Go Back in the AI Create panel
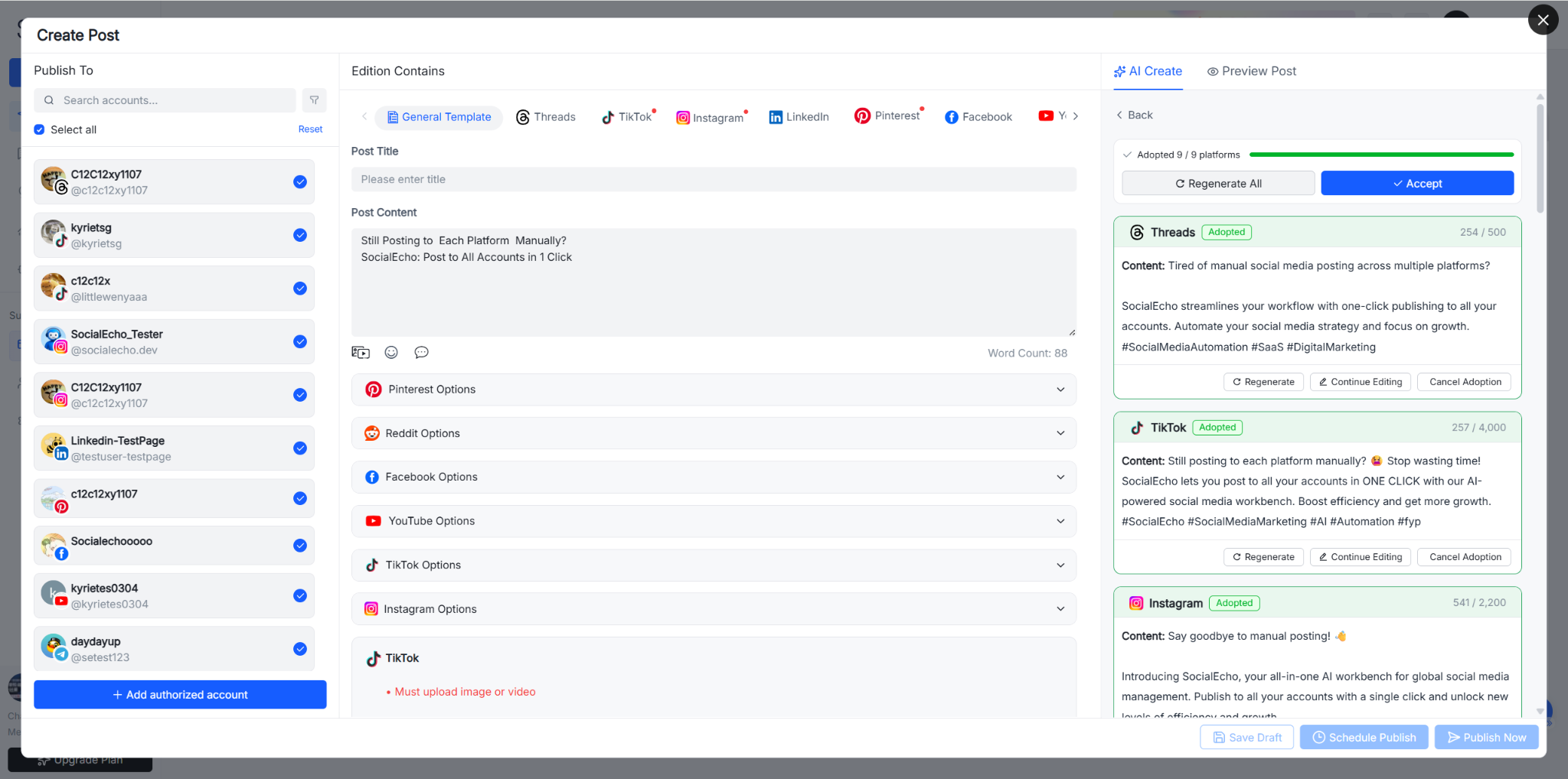The image size is (1568, 779). [x=1134, y=115]
